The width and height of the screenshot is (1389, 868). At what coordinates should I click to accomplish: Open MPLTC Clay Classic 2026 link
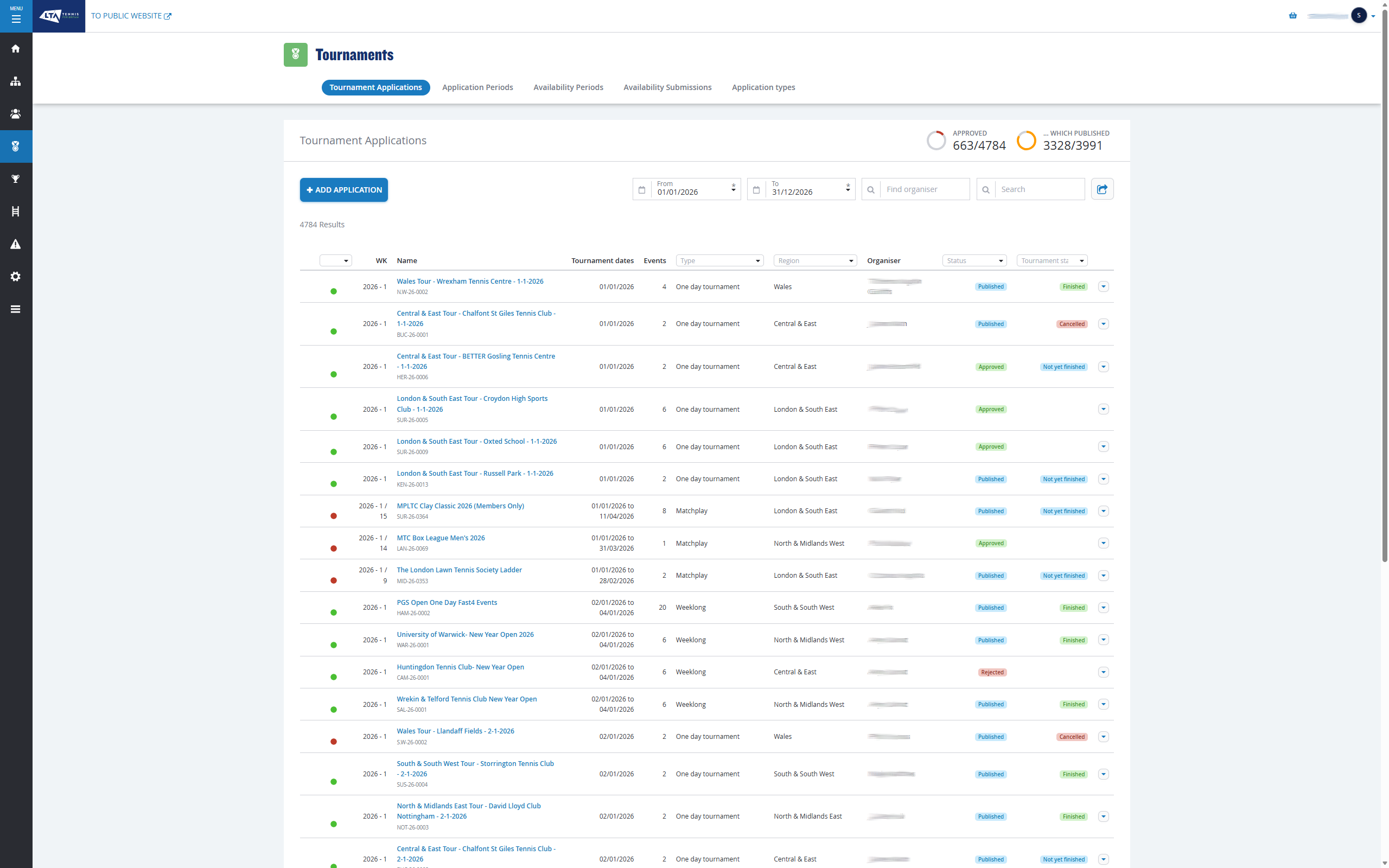click(460, 506)
